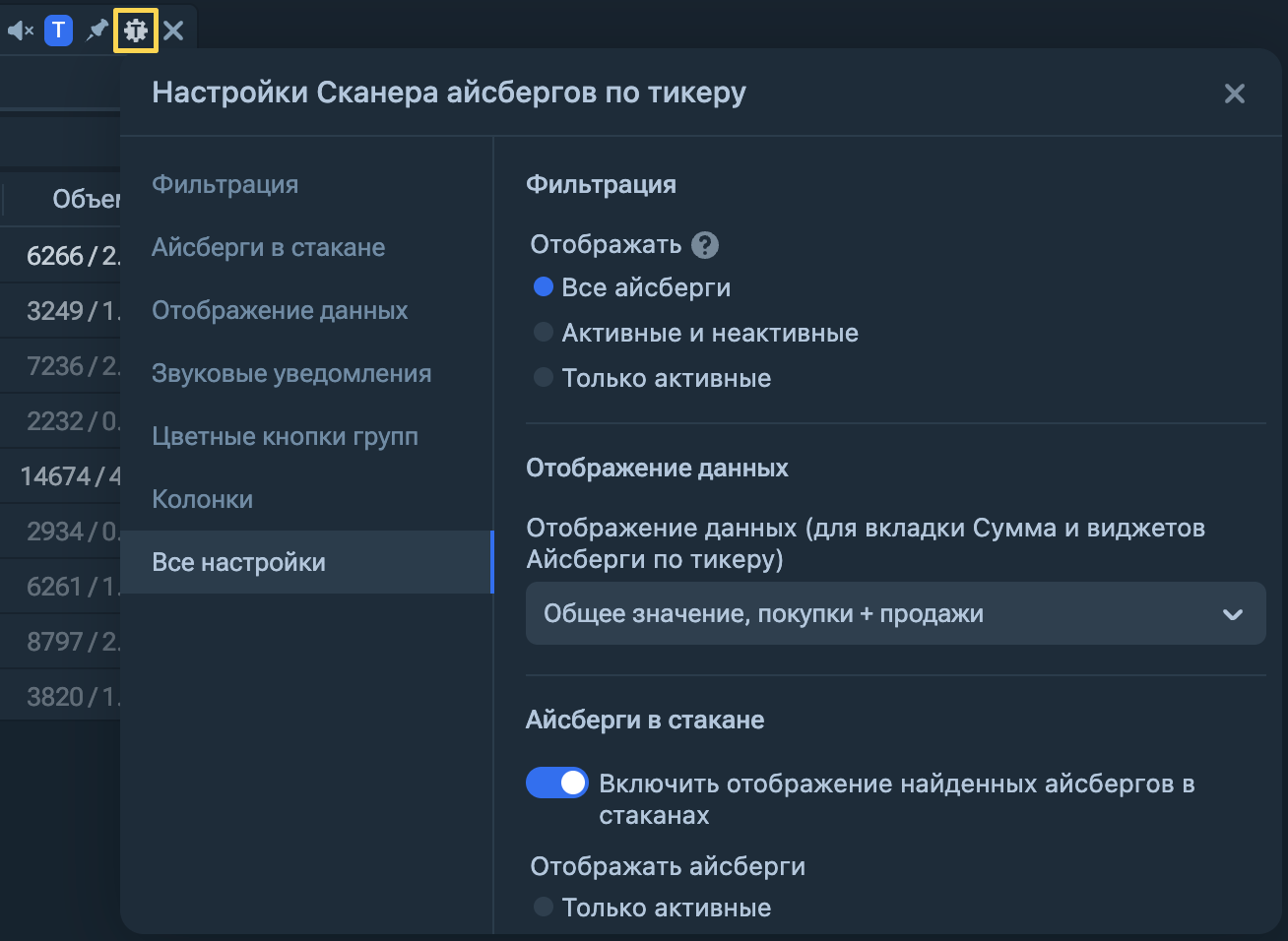Screen dimensions: 1288x941
Task: Close the settings dialog
Action: click(x=1234, y=94)
